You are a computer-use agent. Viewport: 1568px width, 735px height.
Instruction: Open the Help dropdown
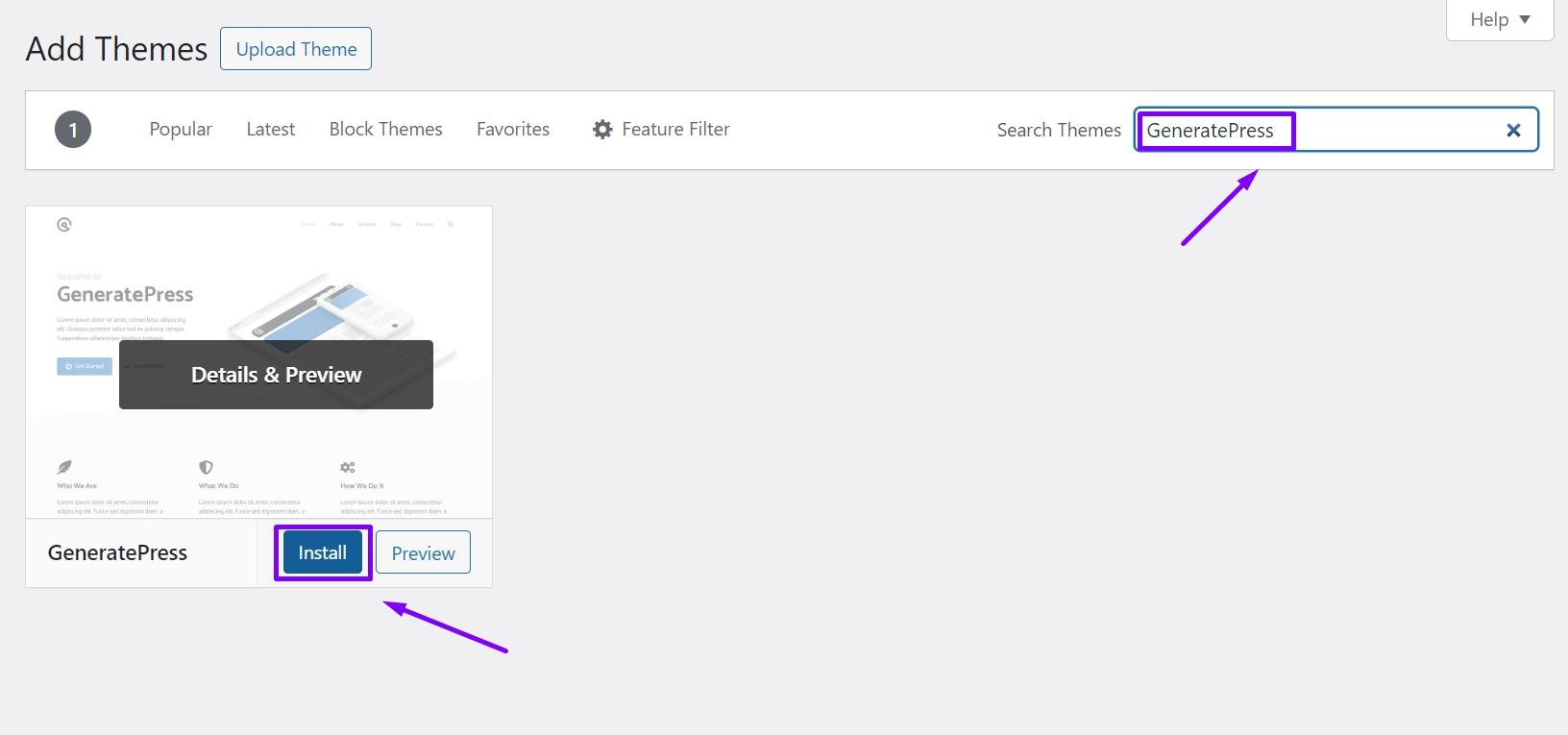tap(1500, 19)
